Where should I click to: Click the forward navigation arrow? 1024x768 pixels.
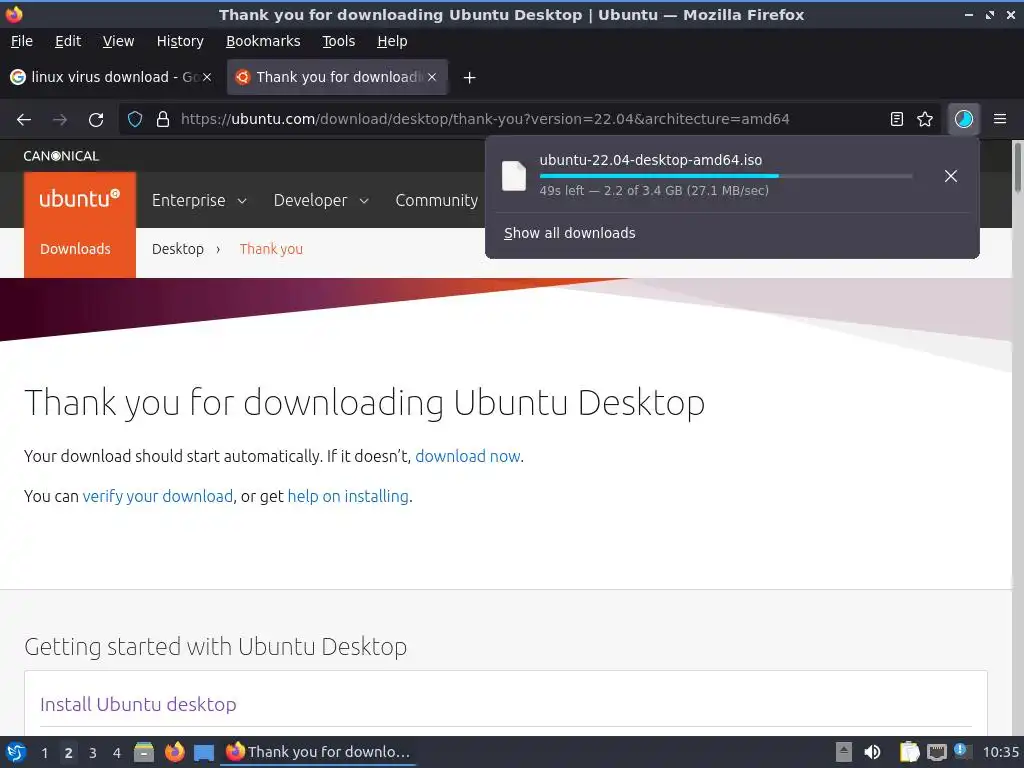pos(60,120)
